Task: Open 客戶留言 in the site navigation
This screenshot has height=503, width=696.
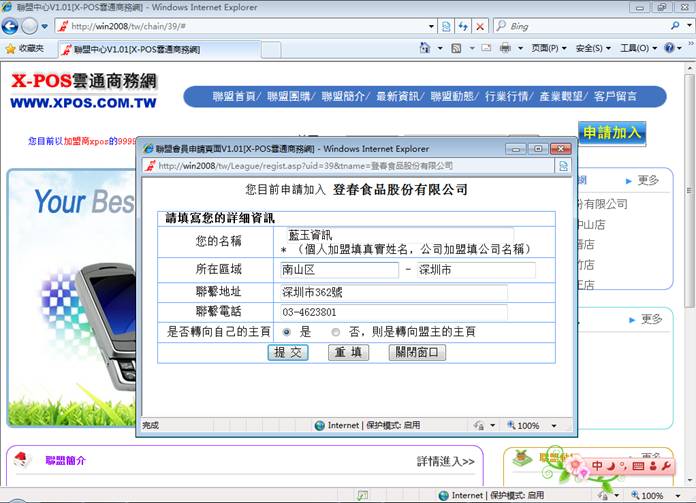Action: pyautogui.click(x=616, y=97)
